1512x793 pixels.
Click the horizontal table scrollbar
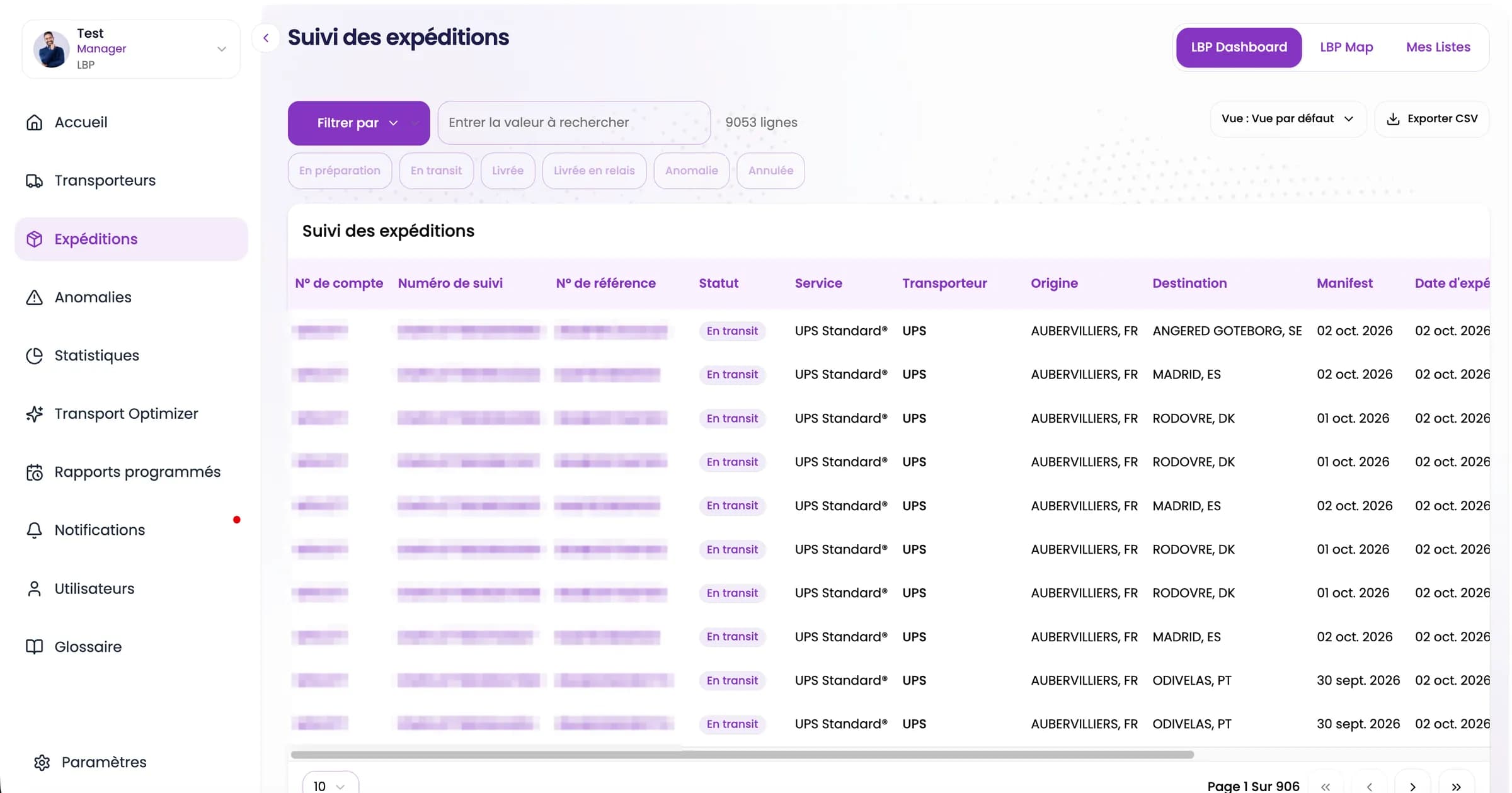[742, 755]
